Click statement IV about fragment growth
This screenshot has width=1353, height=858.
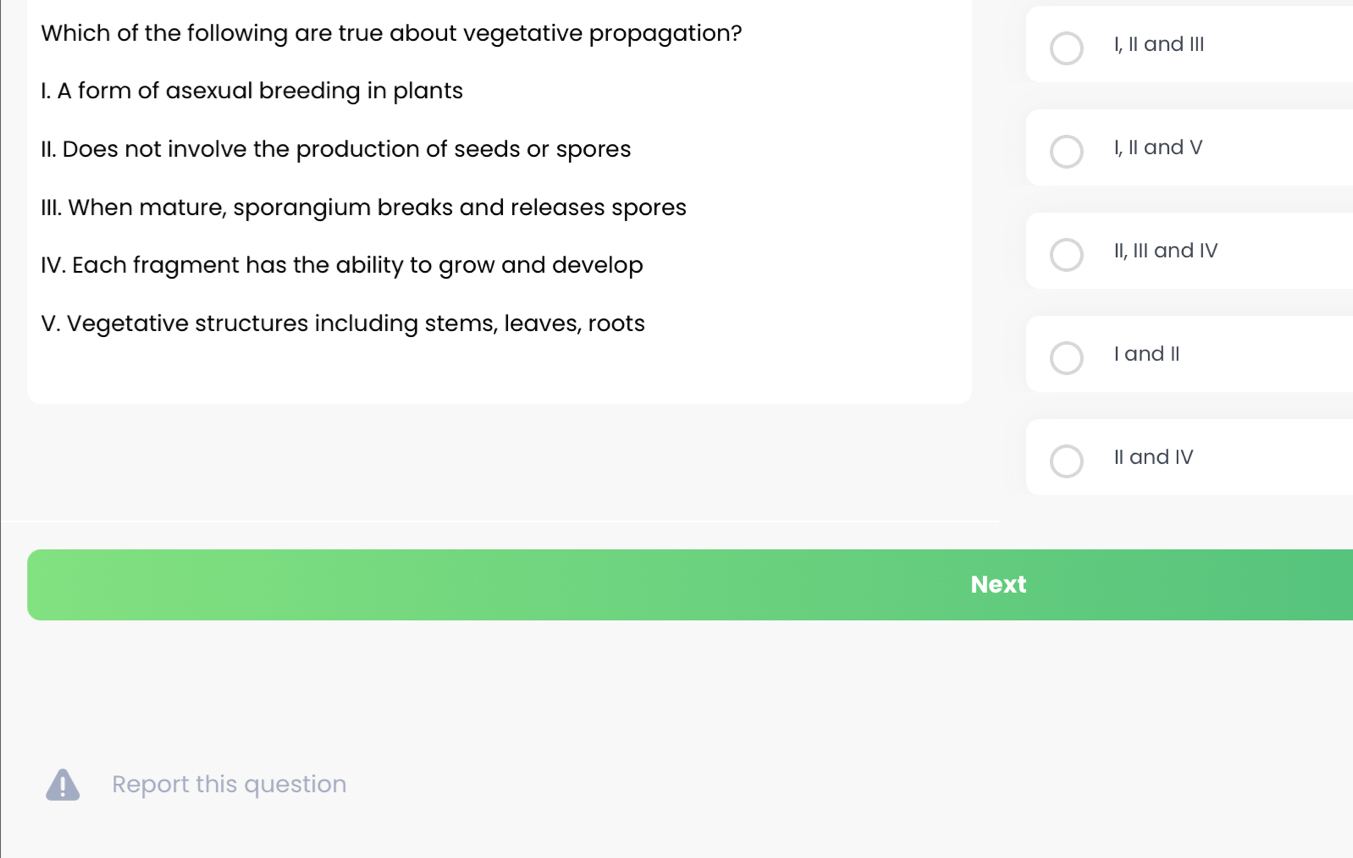click(342, 265)
